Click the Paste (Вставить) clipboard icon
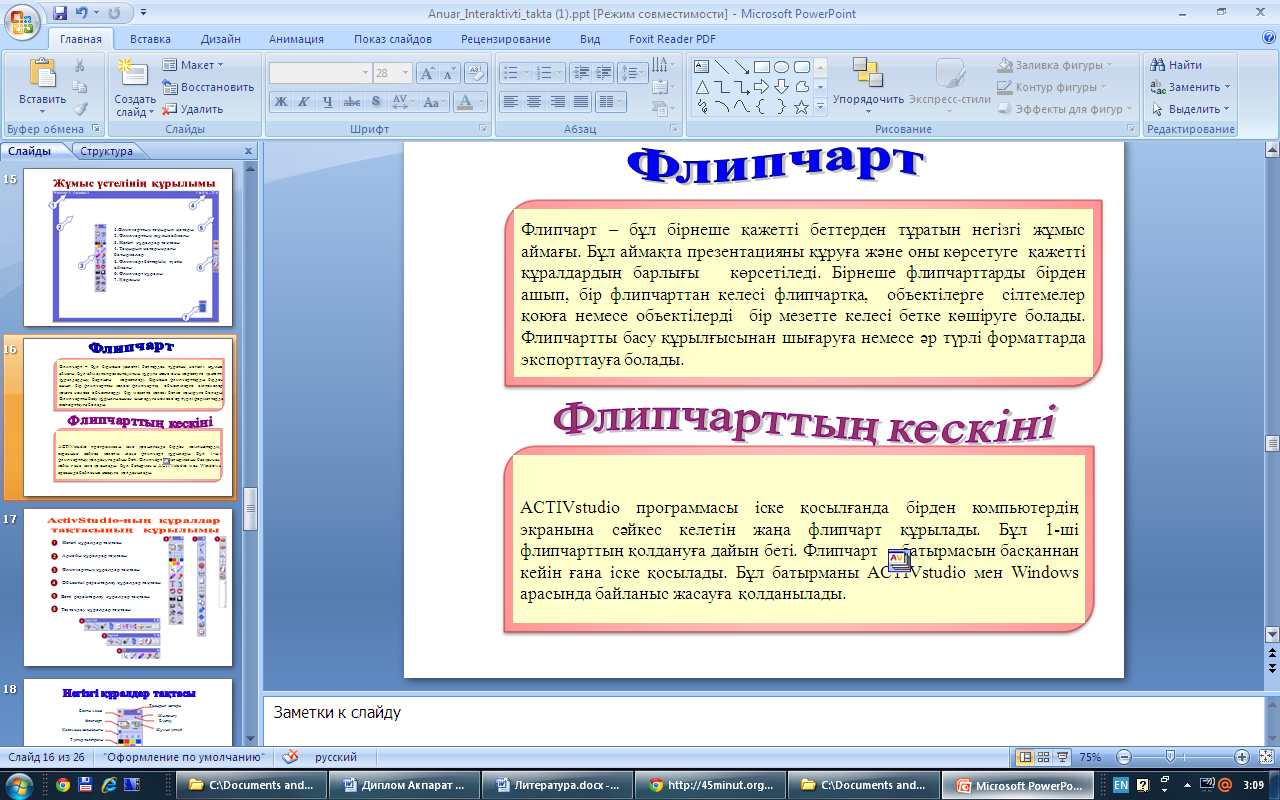Viewport: 1280px width, 800px height. pos(42,74)
